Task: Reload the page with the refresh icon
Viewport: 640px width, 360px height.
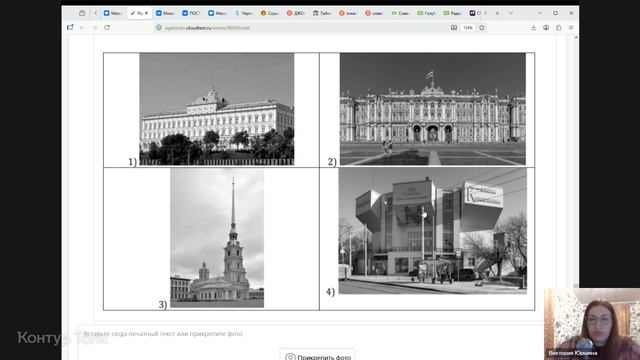Action: 107,27
